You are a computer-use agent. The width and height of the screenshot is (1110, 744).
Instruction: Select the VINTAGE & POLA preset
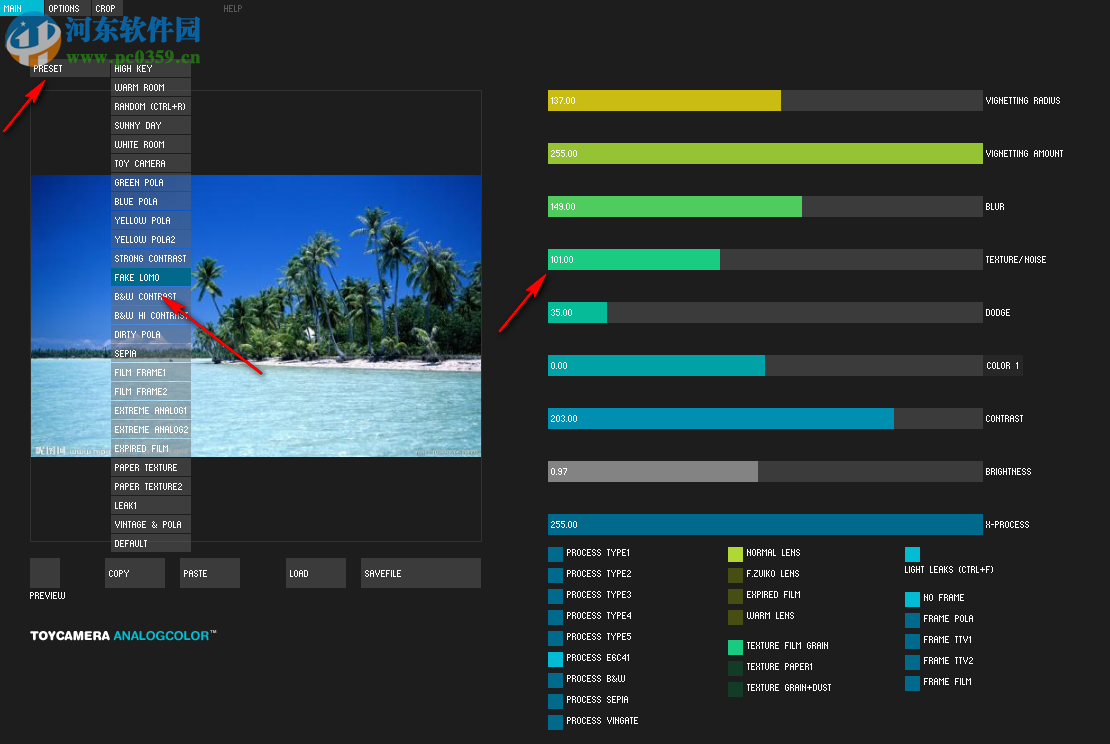pyautogui.click(x=151, y=525)
